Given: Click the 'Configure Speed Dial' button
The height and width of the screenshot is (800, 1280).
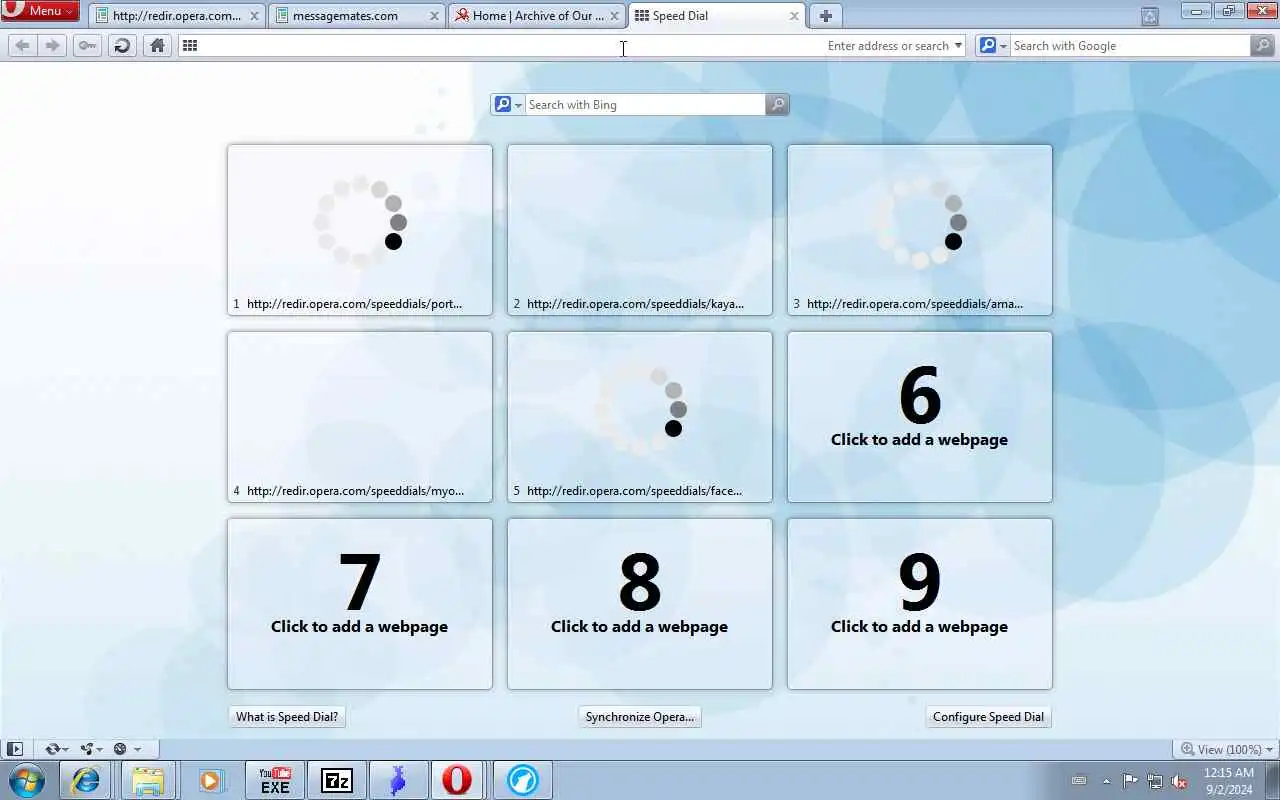Looking at the screenshot, I should 988,717.
